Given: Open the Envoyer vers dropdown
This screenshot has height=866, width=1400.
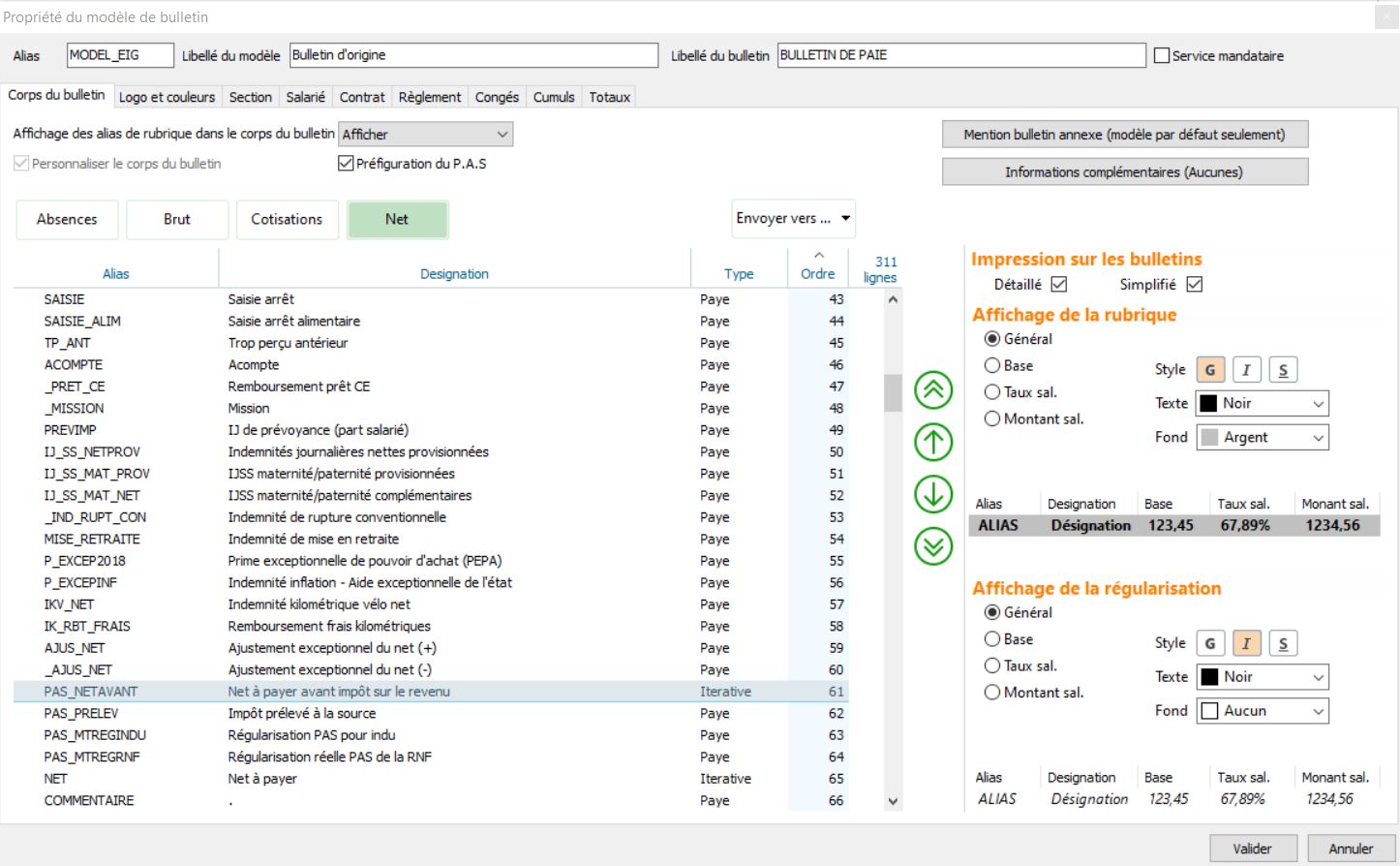Looking at the screenshot, I should tap(793, 219).
